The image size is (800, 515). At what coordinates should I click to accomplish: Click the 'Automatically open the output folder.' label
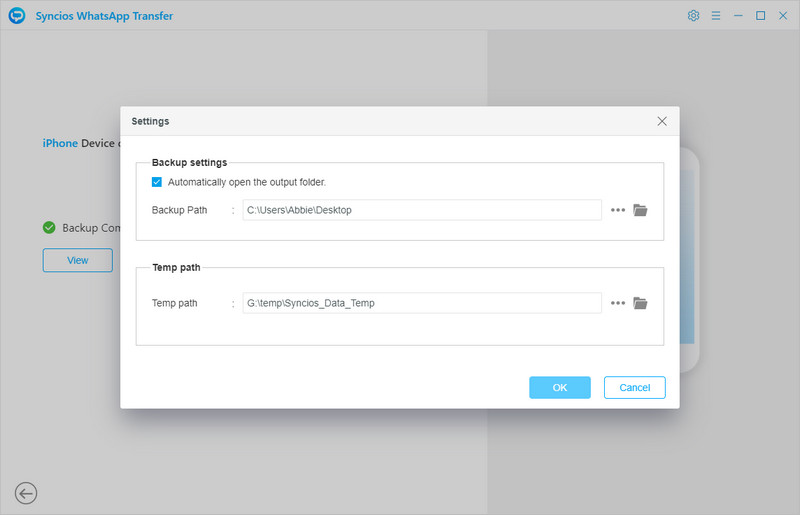pyautogui.click(x=247, y=182)
